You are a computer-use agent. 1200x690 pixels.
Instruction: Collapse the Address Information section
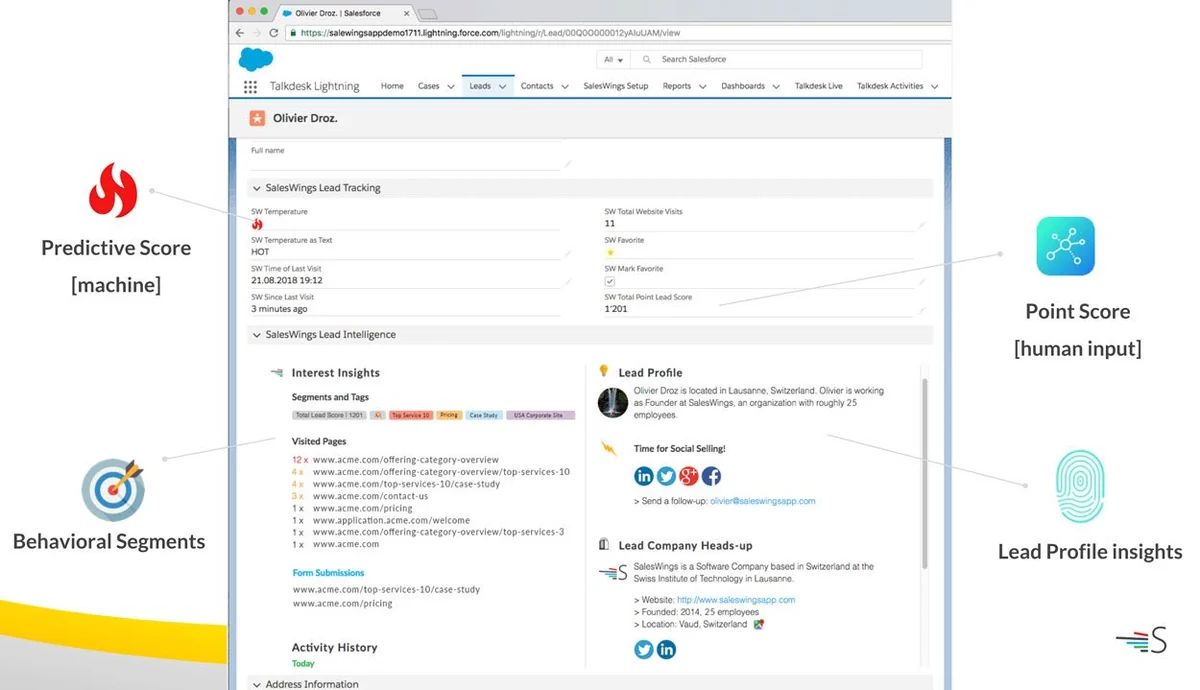pyautogui.click(x=257, y=685)
